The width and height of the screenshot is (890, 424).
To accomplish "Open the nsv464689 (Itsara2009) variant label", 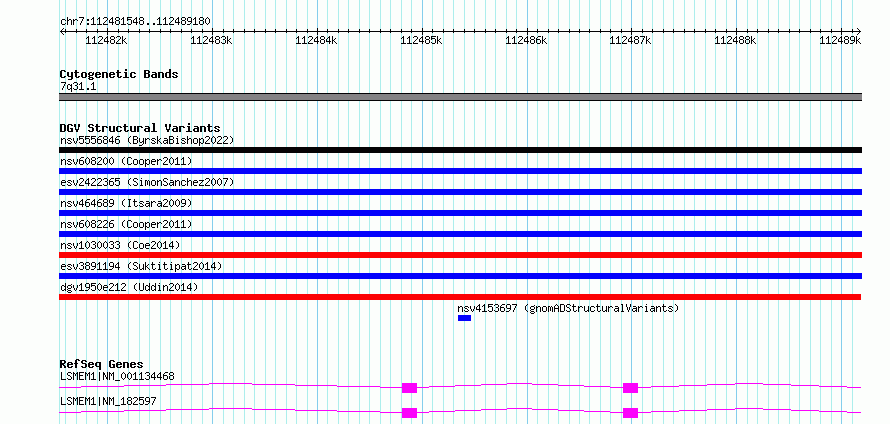I will point(126,203).
